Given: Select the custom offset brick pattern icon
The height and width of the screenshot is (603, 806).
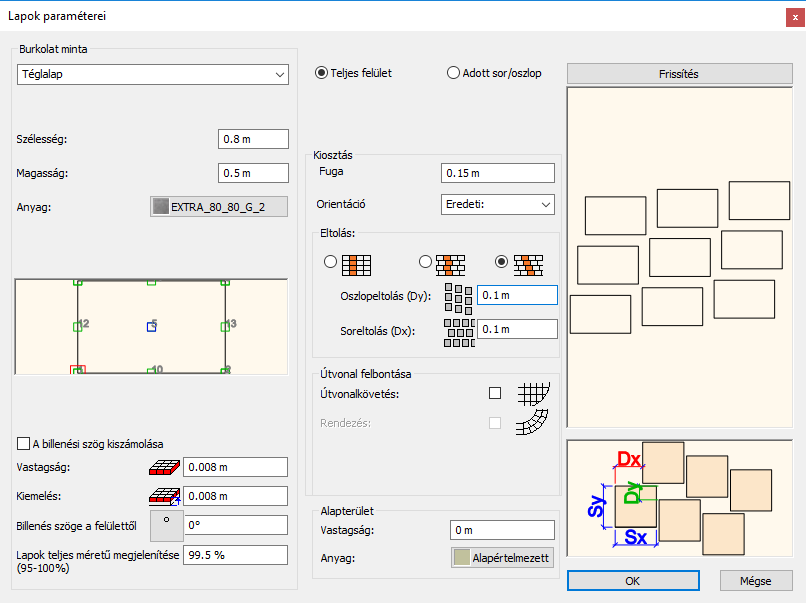Looking at the screenshot, I should point(528,265).
